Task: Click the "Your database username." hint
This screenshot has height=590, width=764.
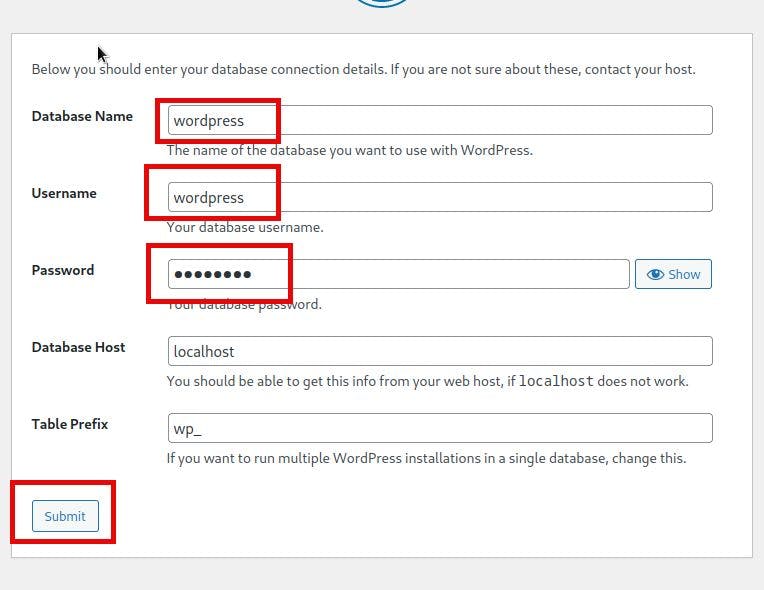Action: coord(245,227)
